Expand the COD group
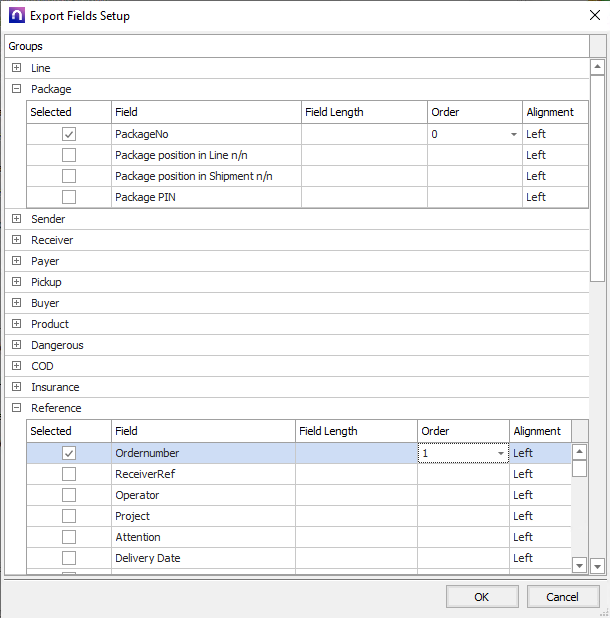Viewport: 610px width, 618px height. 16,366
